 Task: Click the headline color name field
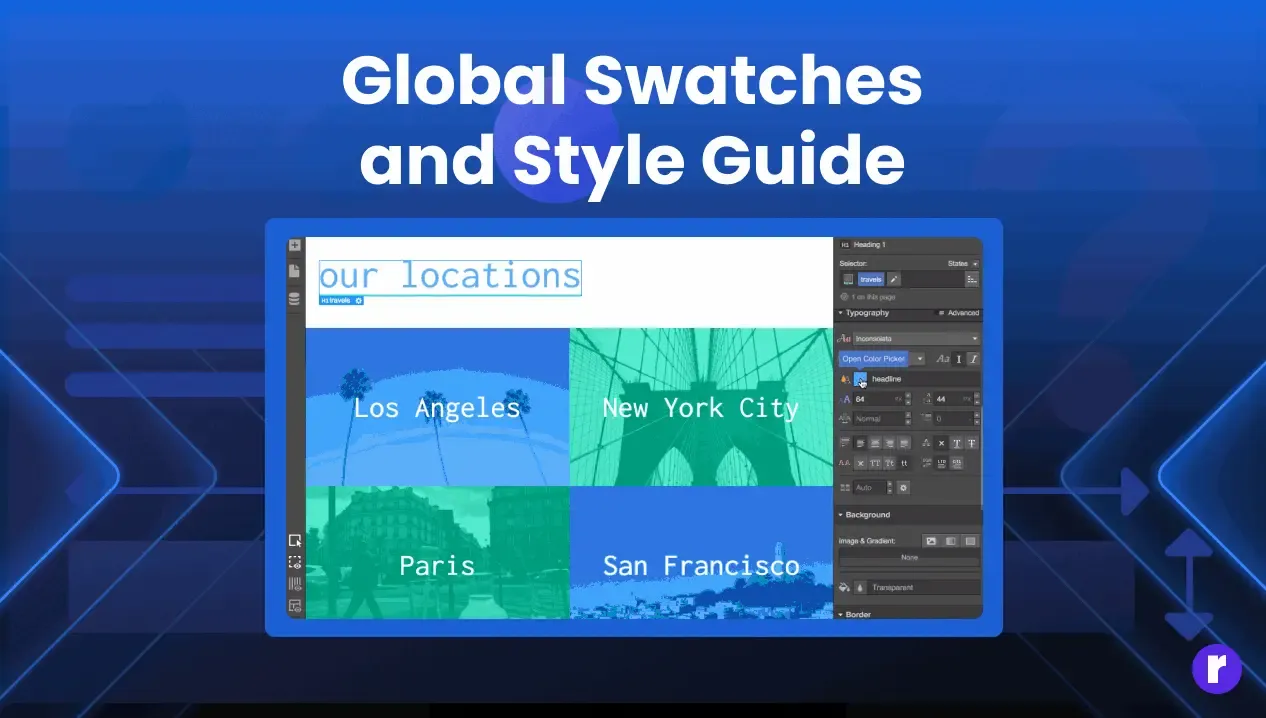pos(924,380)
